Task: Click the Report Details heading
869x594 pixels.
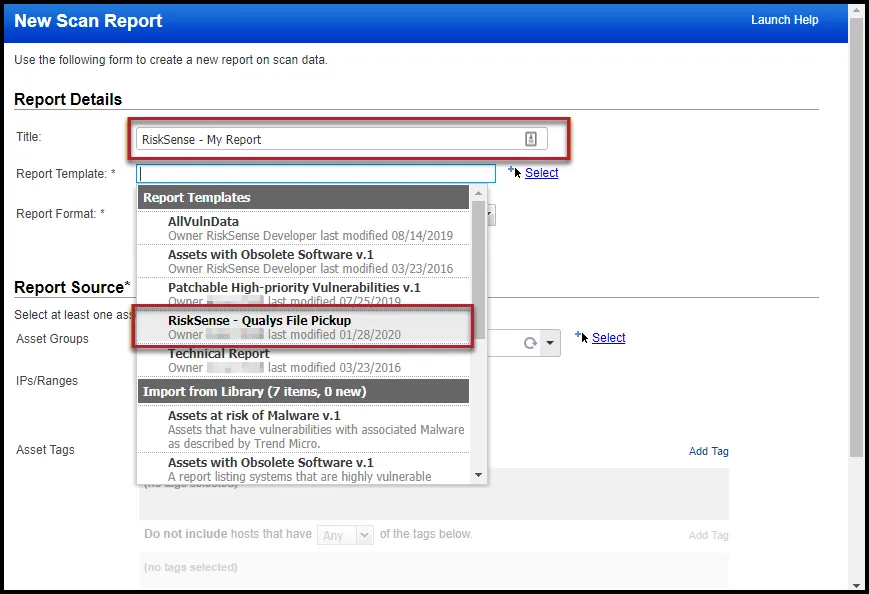Action: click(68, 99)
